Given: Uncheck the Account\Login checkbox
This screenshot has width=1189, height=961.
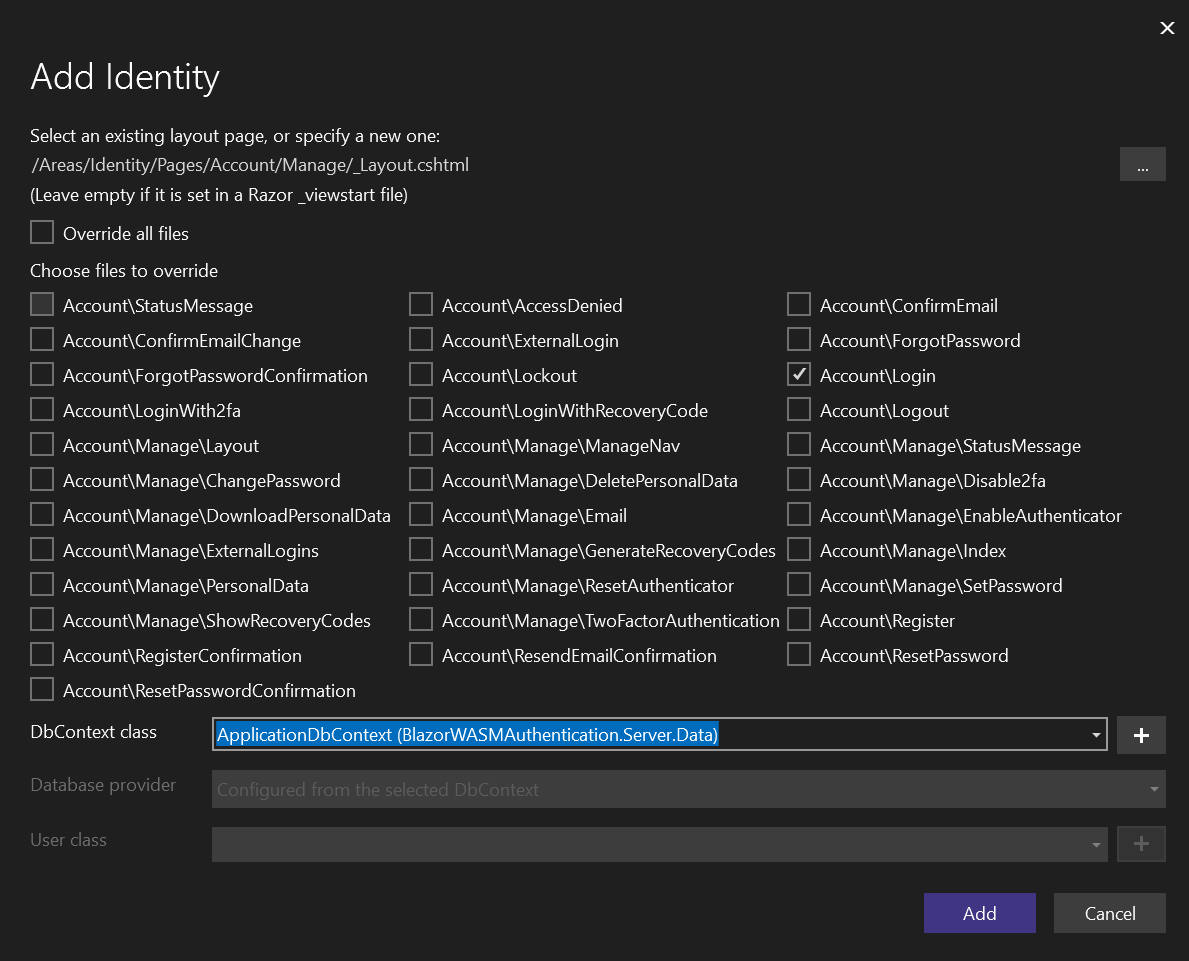Looking at the screenshot, I should [799, 375].
